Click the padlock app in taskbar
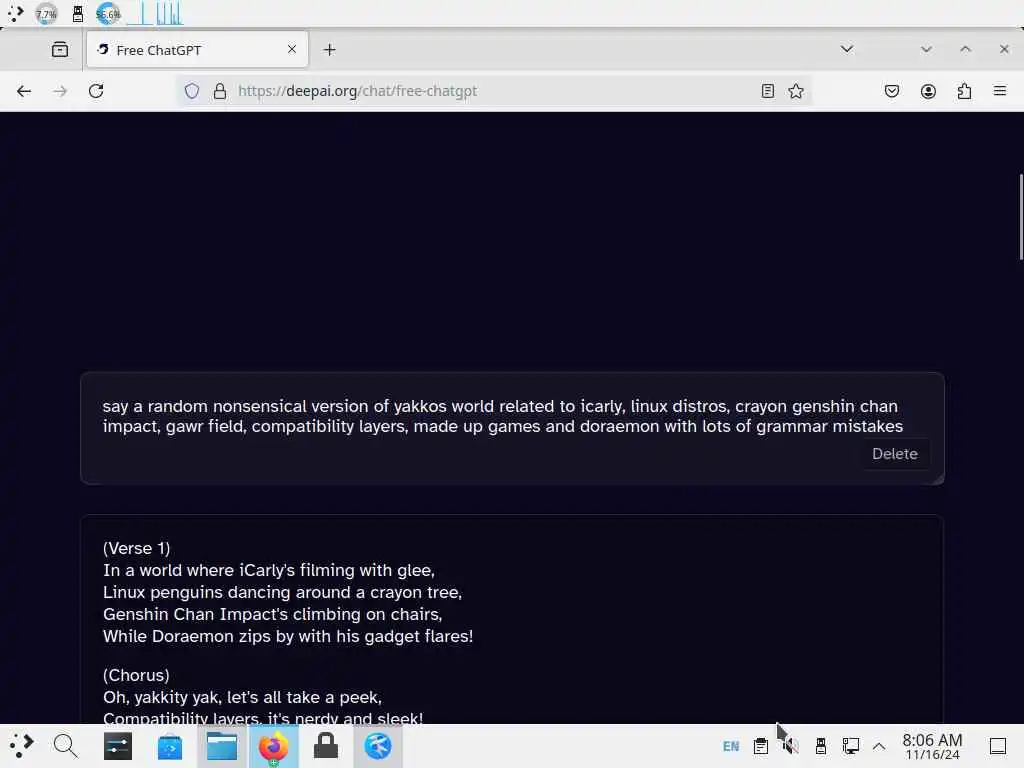The width and height of the screenshot is (1024, 768). point(325,746)
